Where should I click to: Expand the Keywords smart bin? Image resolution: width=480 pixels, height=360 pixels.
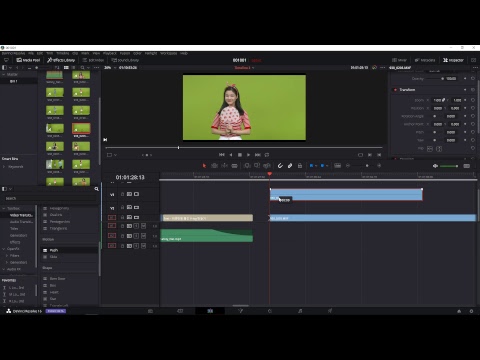(4, 167)
